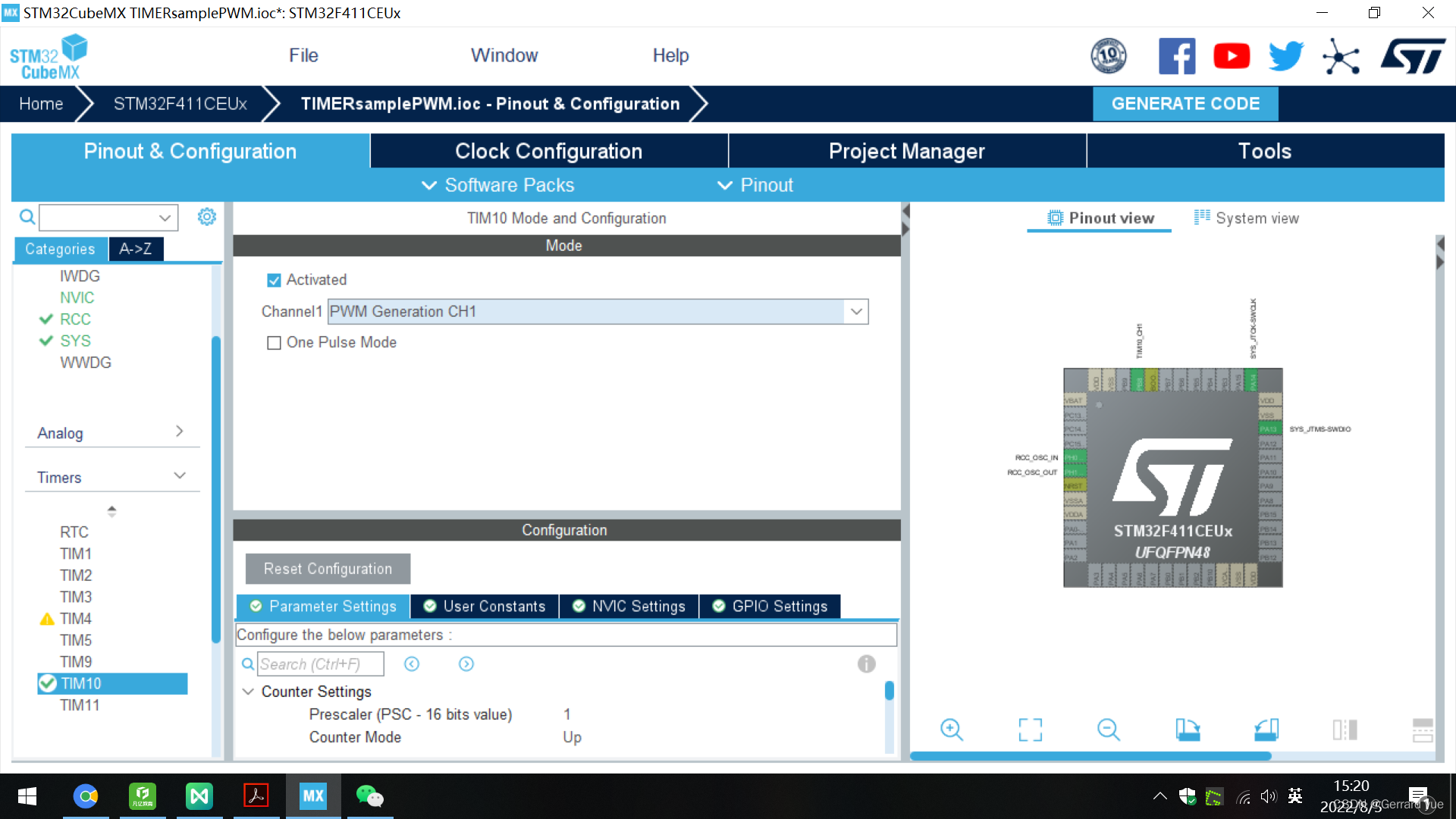Fit the chip to the view
This screenshot has height=819, width=1456.
[x=1030, y=730]
